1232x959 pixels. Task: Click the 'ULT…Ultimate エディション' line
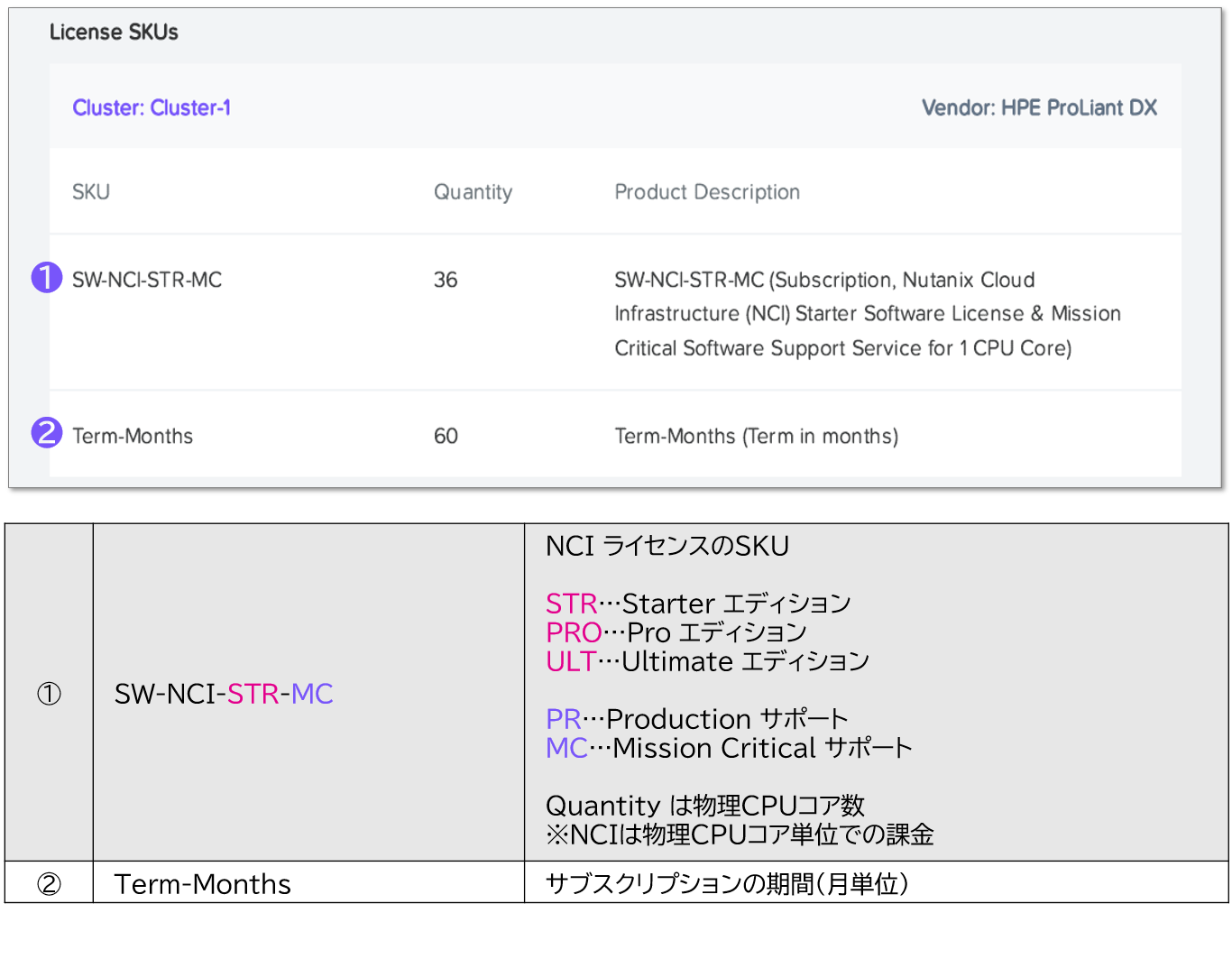(707, 661)
